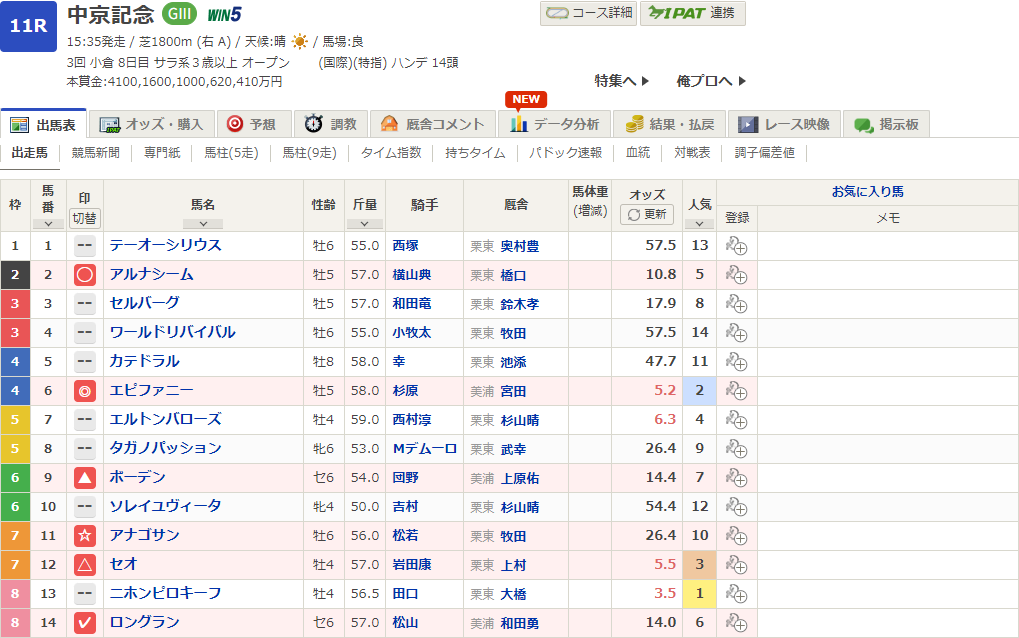Click the double-circle mark for エピファニー

[85, 391]
